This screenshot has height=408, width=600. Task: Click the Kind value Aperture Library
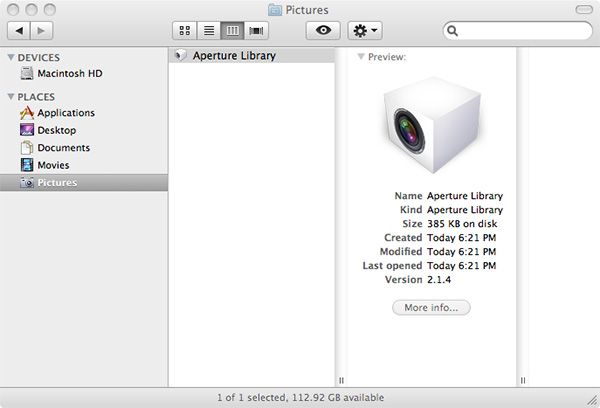465,210
